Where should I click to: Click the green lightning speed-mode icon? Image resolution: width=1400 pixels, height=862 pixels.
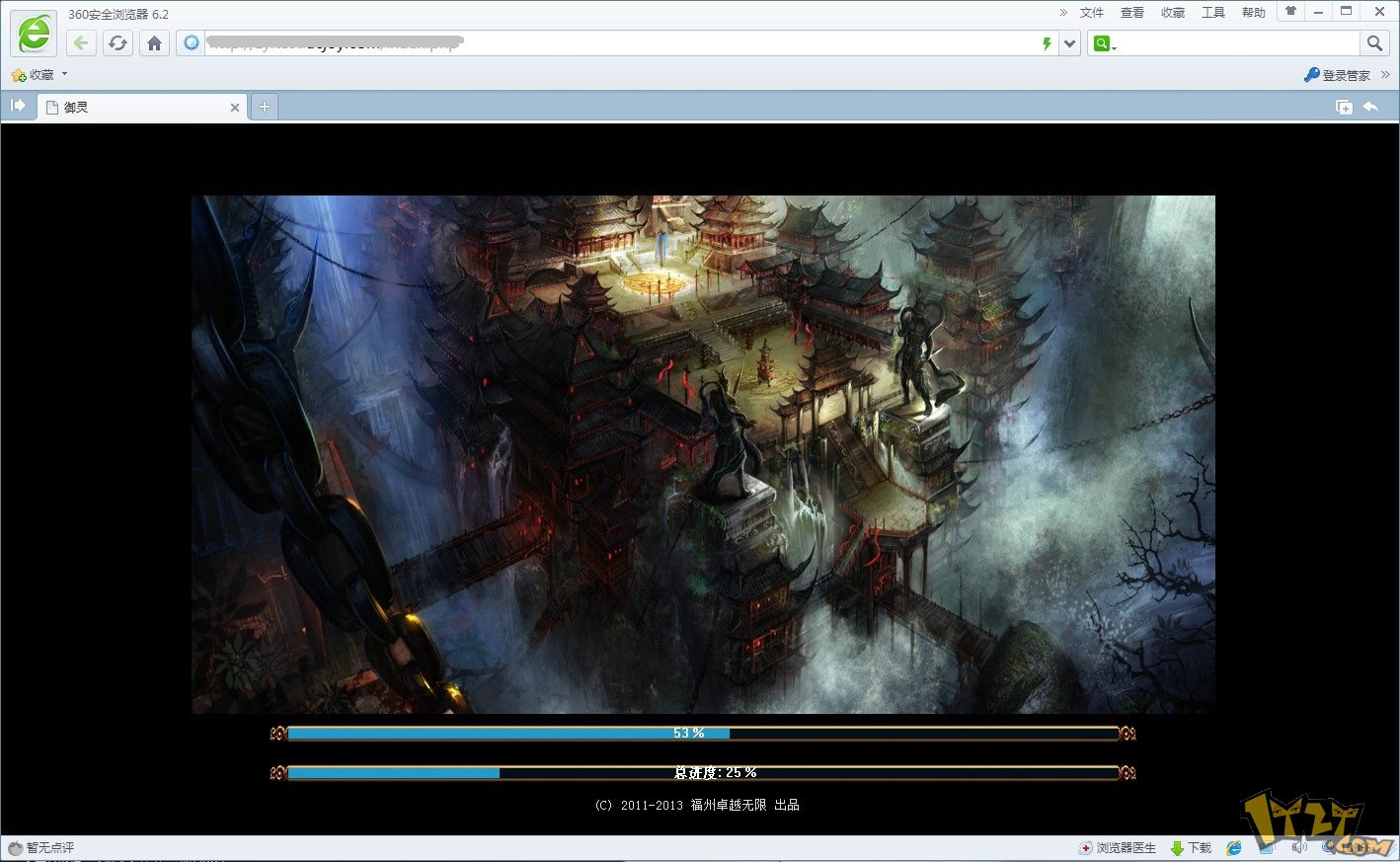(x=1047, y=43)
